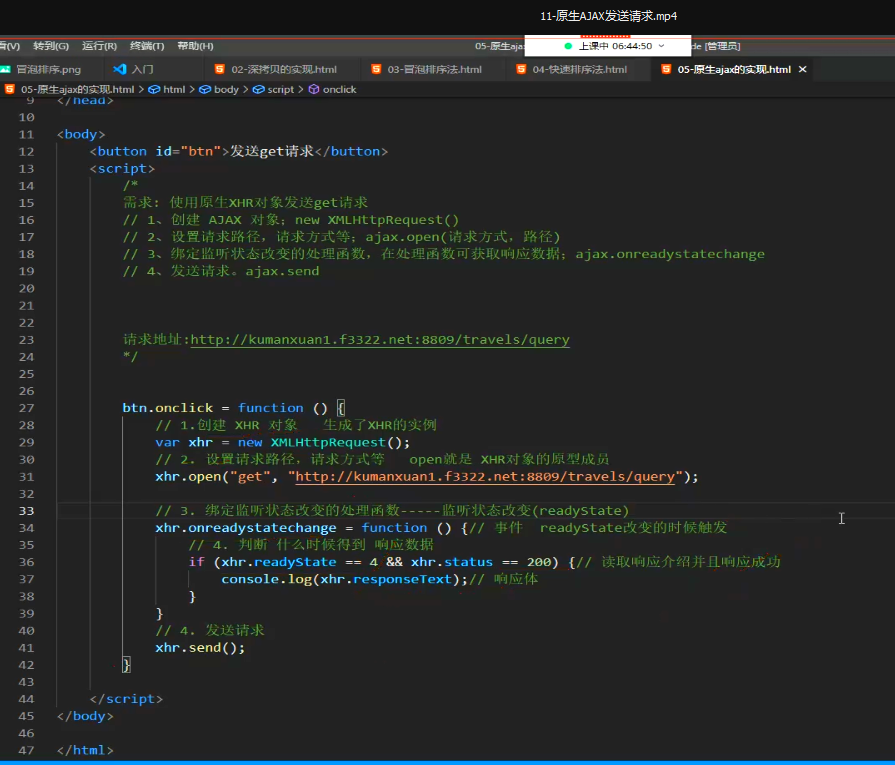Viewport: 895px width, 765px height.
Task: Click the XMLHttpRequest constructor on line 29
Action: tap(328, 442)
